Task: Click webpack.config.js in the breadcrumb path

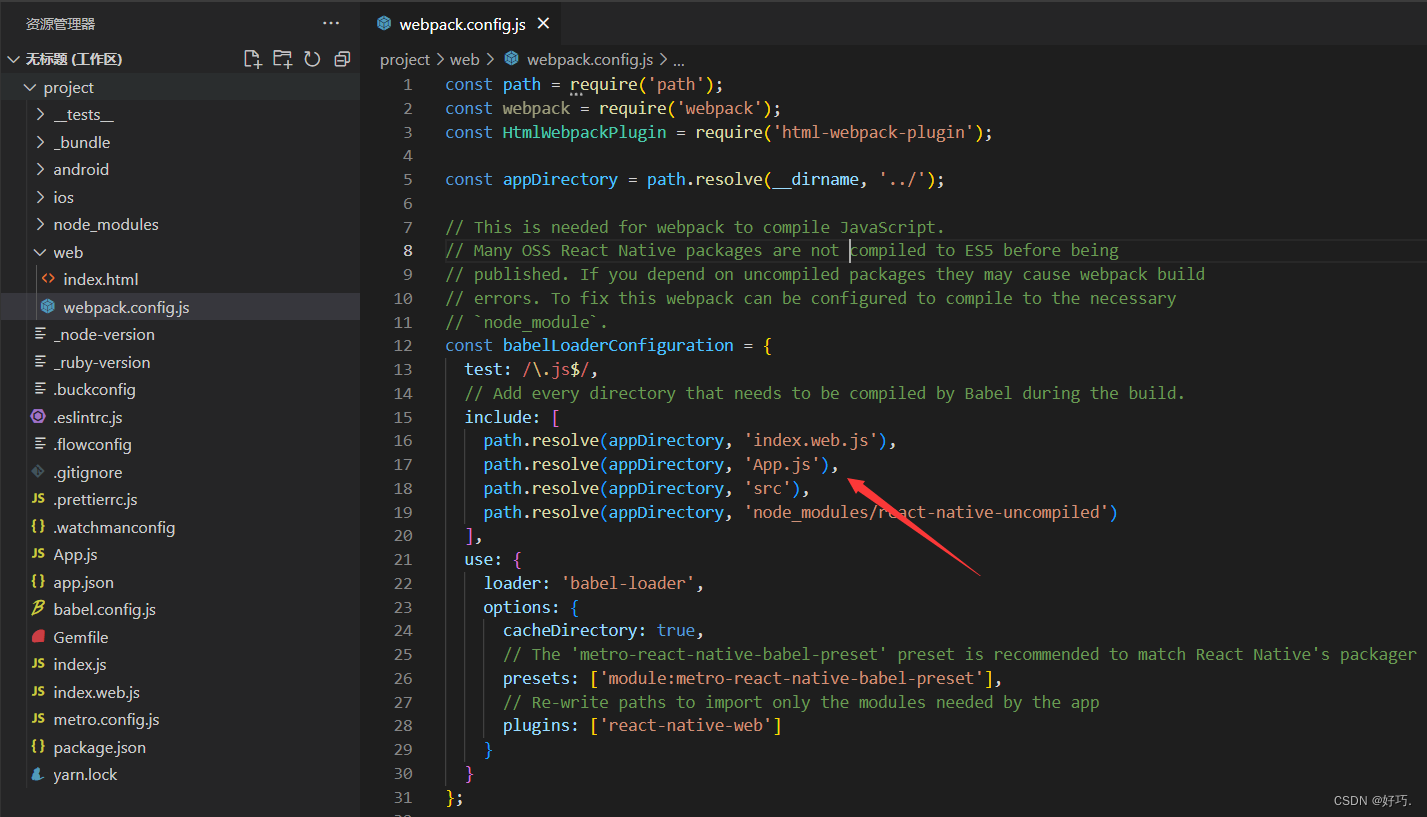Action: pos(590,60)
